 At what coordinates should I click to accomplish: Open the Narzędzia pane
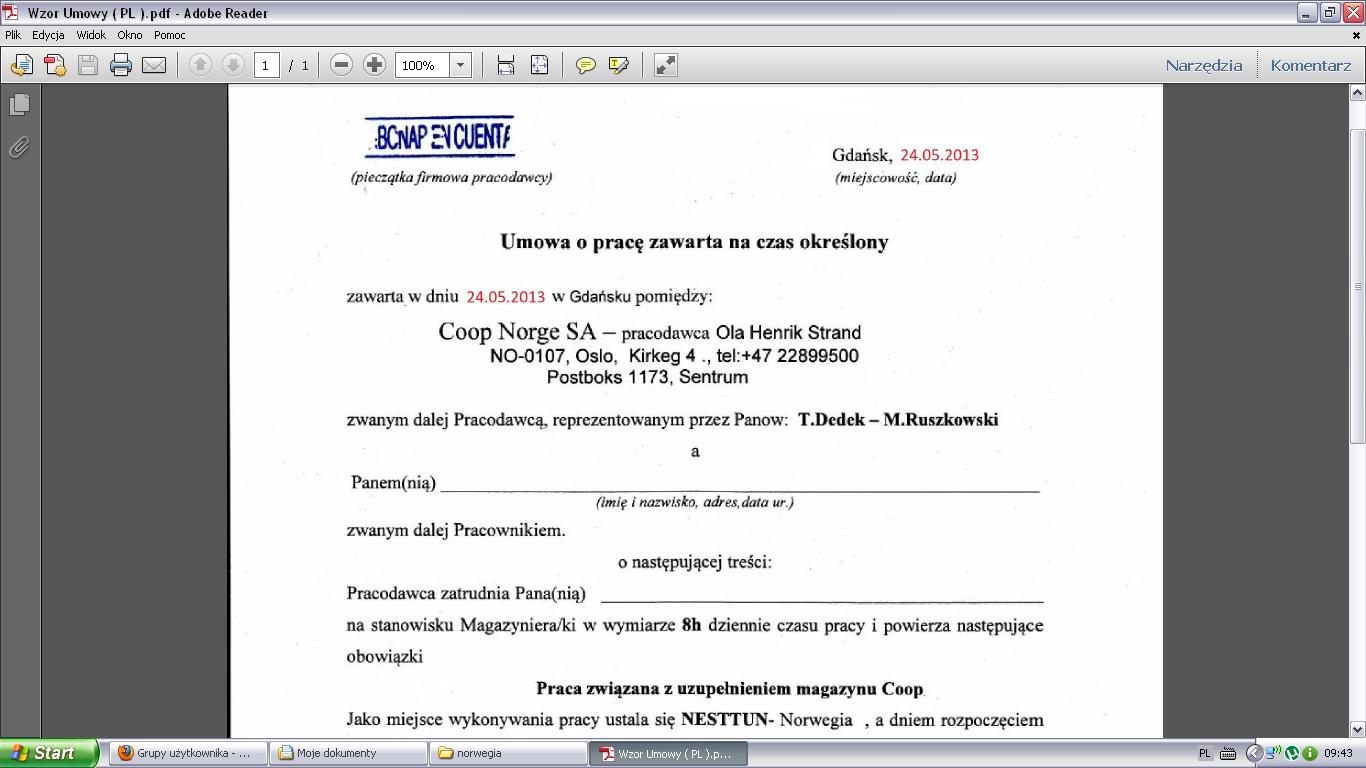[1204, 65]
